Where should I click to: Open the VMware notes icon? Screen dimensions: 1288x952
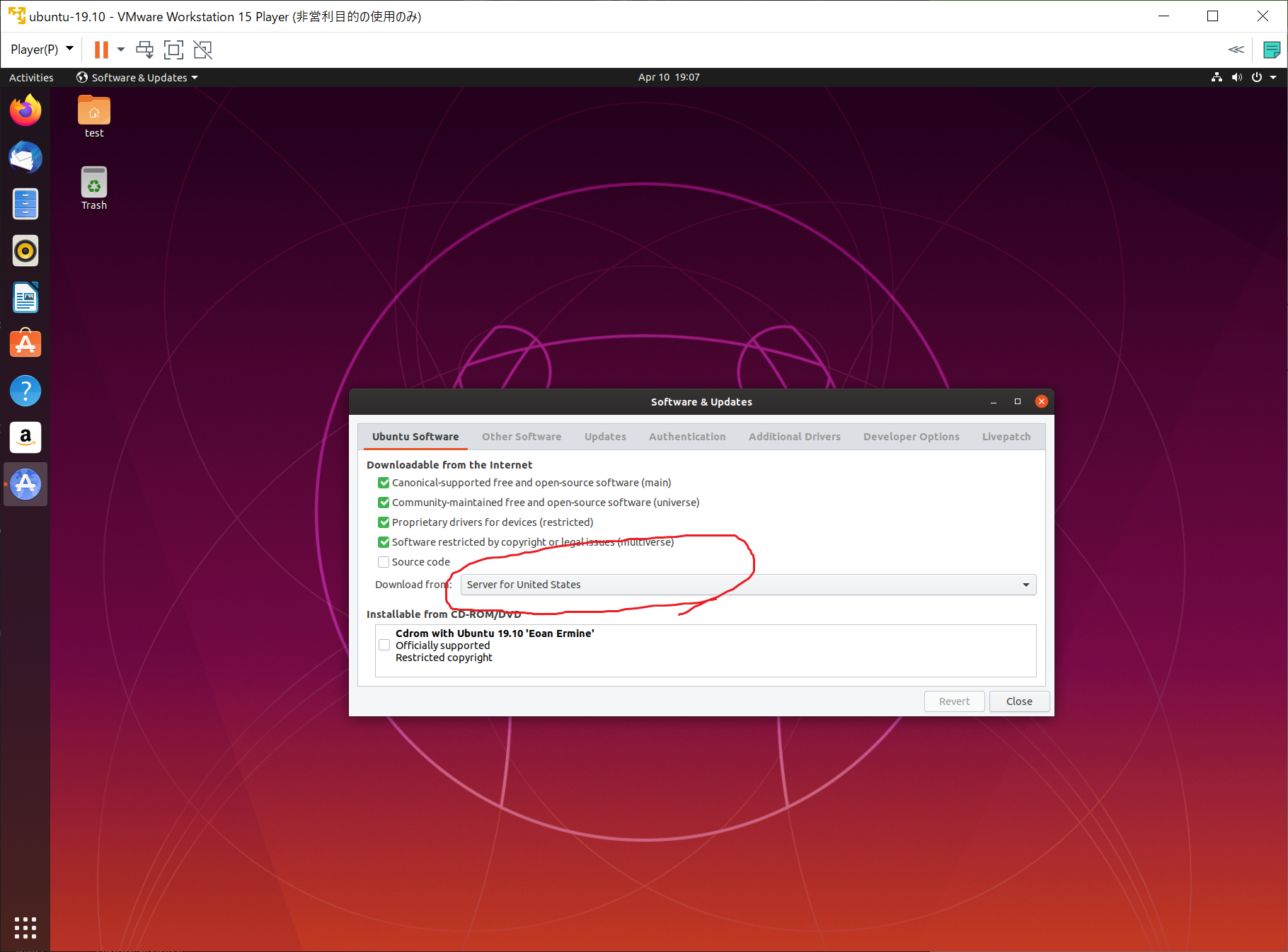pos(1272,50)
